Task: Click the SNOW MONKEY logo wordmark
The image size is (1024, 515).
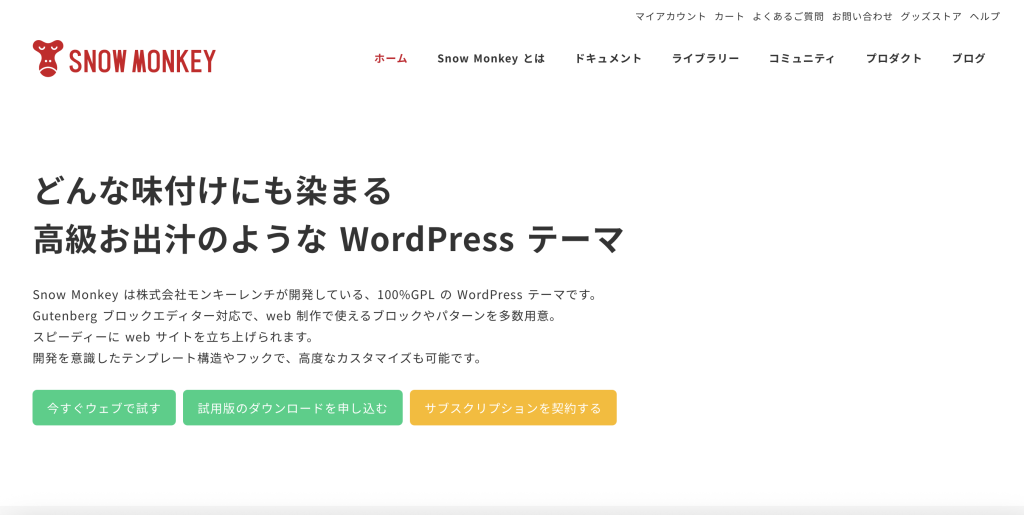Action: pos(142,62)
